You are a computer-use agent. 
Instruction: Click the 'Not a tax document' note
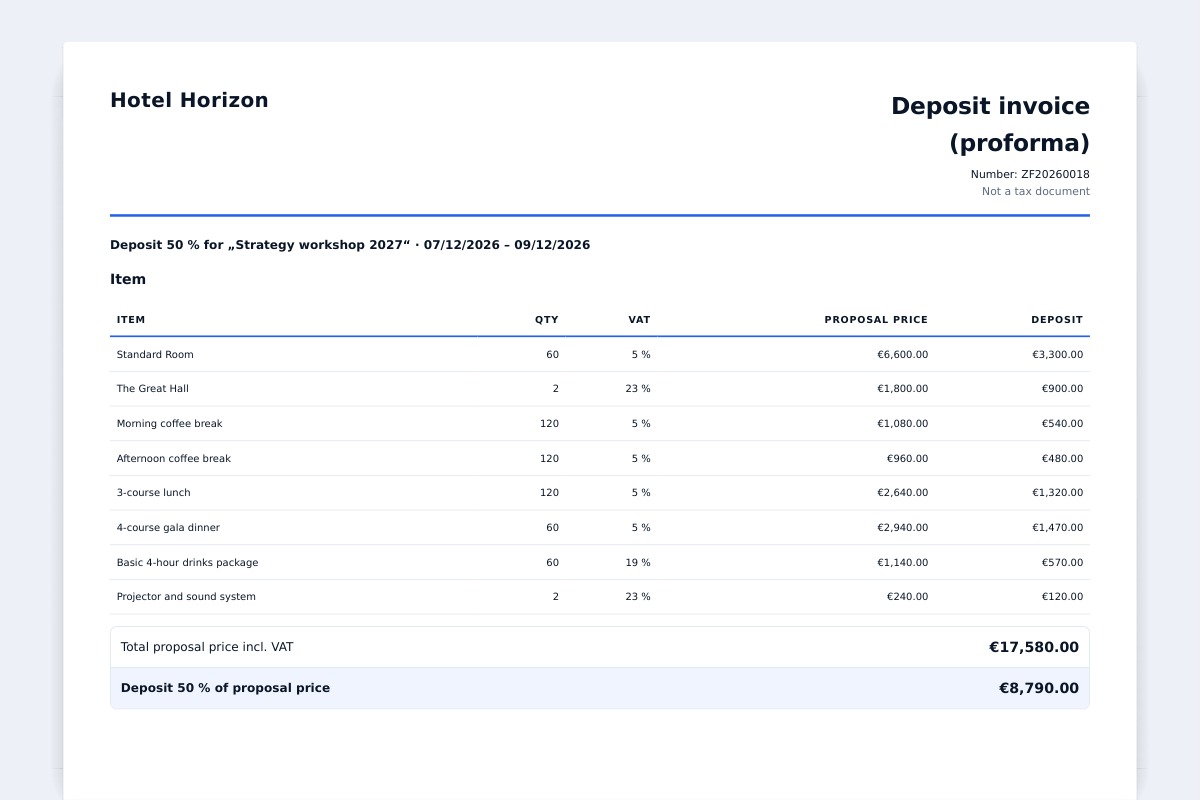click(x=1036, y=191)
